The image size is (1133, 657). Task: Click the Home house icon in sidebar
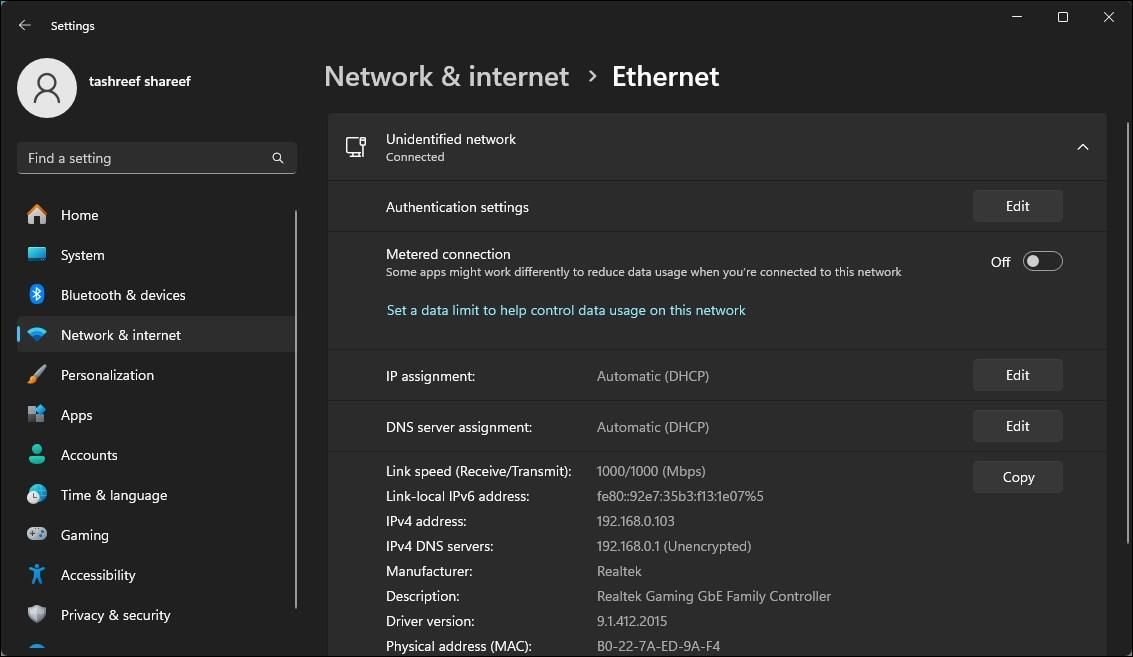(37, 215)
